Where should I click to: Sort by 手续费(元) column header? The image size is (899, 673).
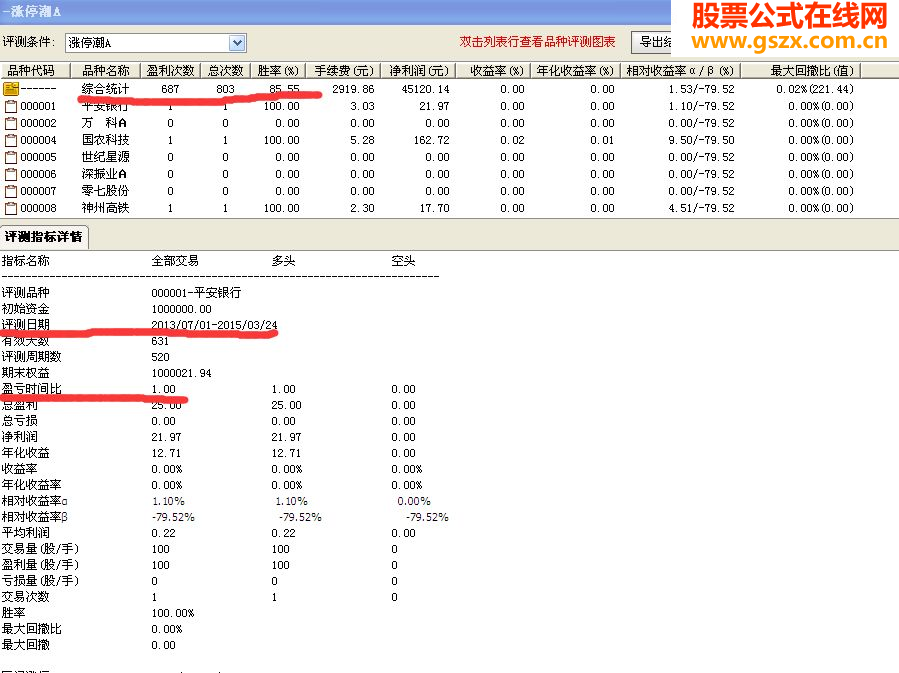point(344,71)
